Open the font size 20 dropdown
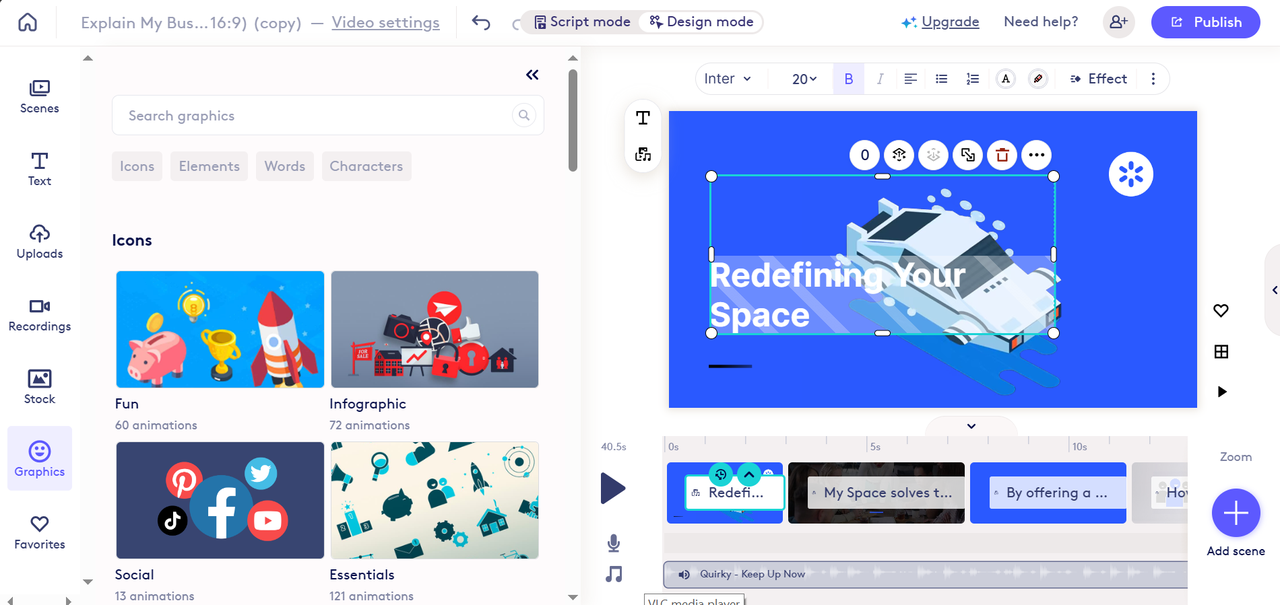This screenshot has width=1280, height=605. point(804,79)
